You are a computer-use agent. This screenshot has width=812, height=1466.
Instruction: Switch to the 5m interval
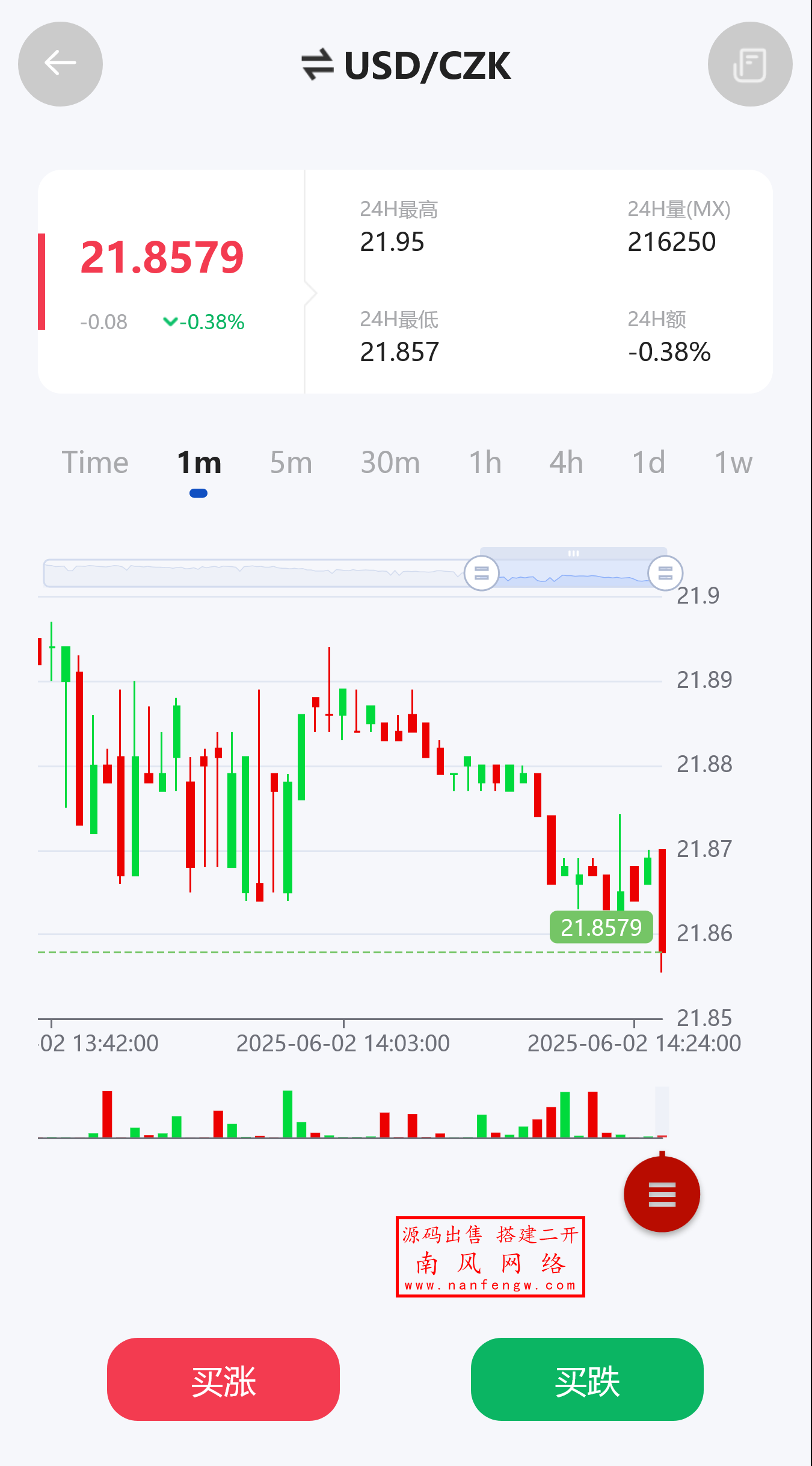(291, 463)
